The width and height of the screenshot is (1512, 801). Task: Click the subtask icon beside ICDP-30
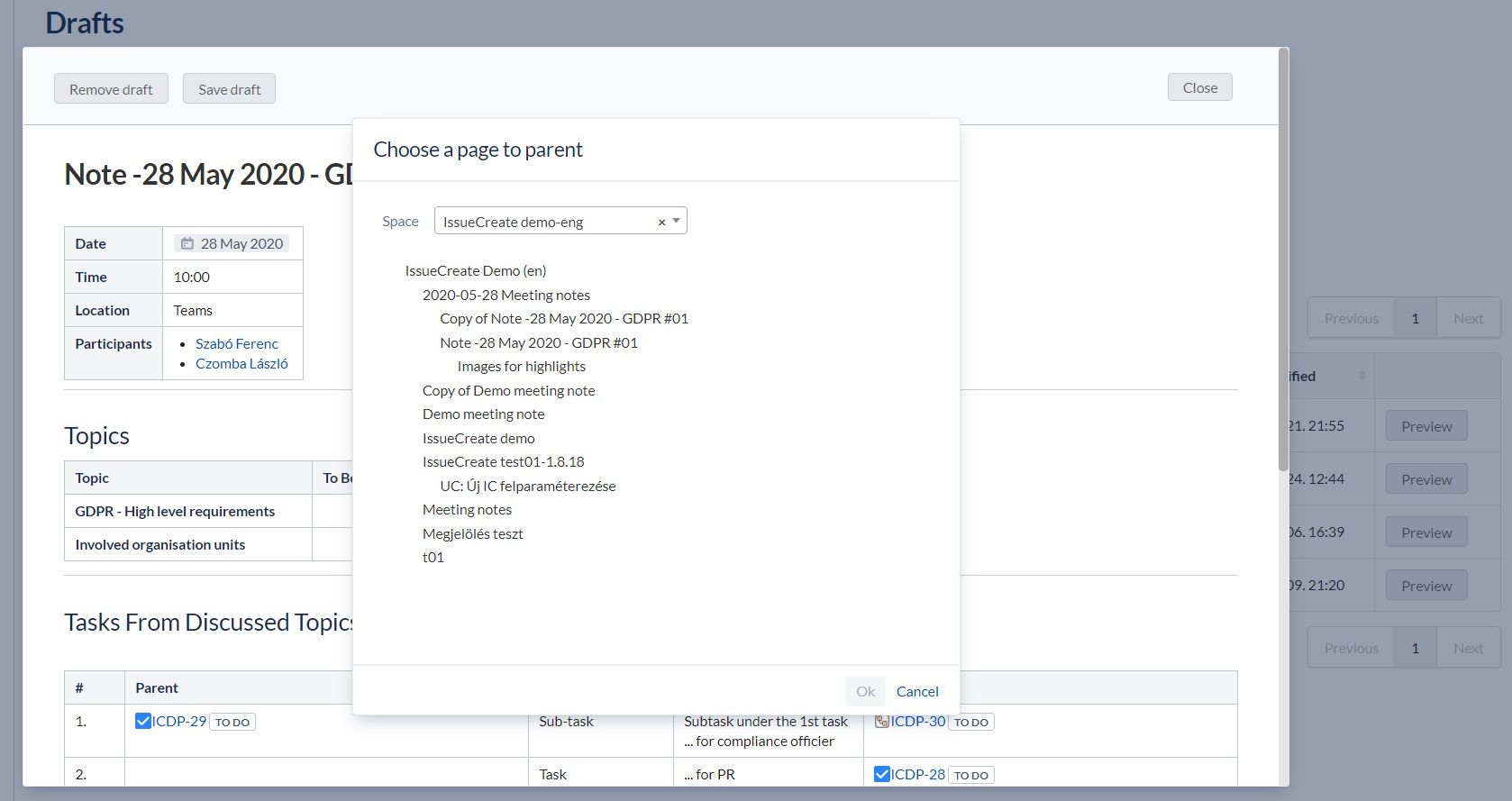tap(882, 721)
